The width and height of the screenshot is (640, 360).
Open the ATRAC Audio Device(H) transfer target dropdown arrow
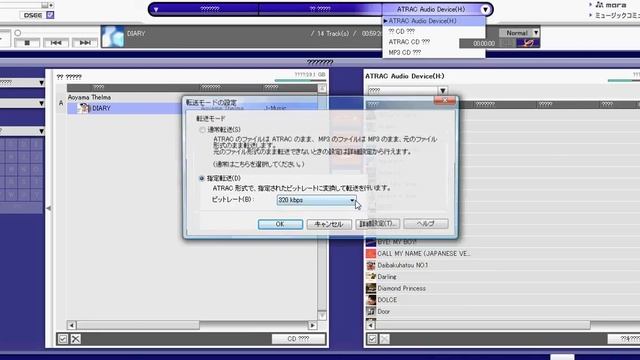click(485, 9)
